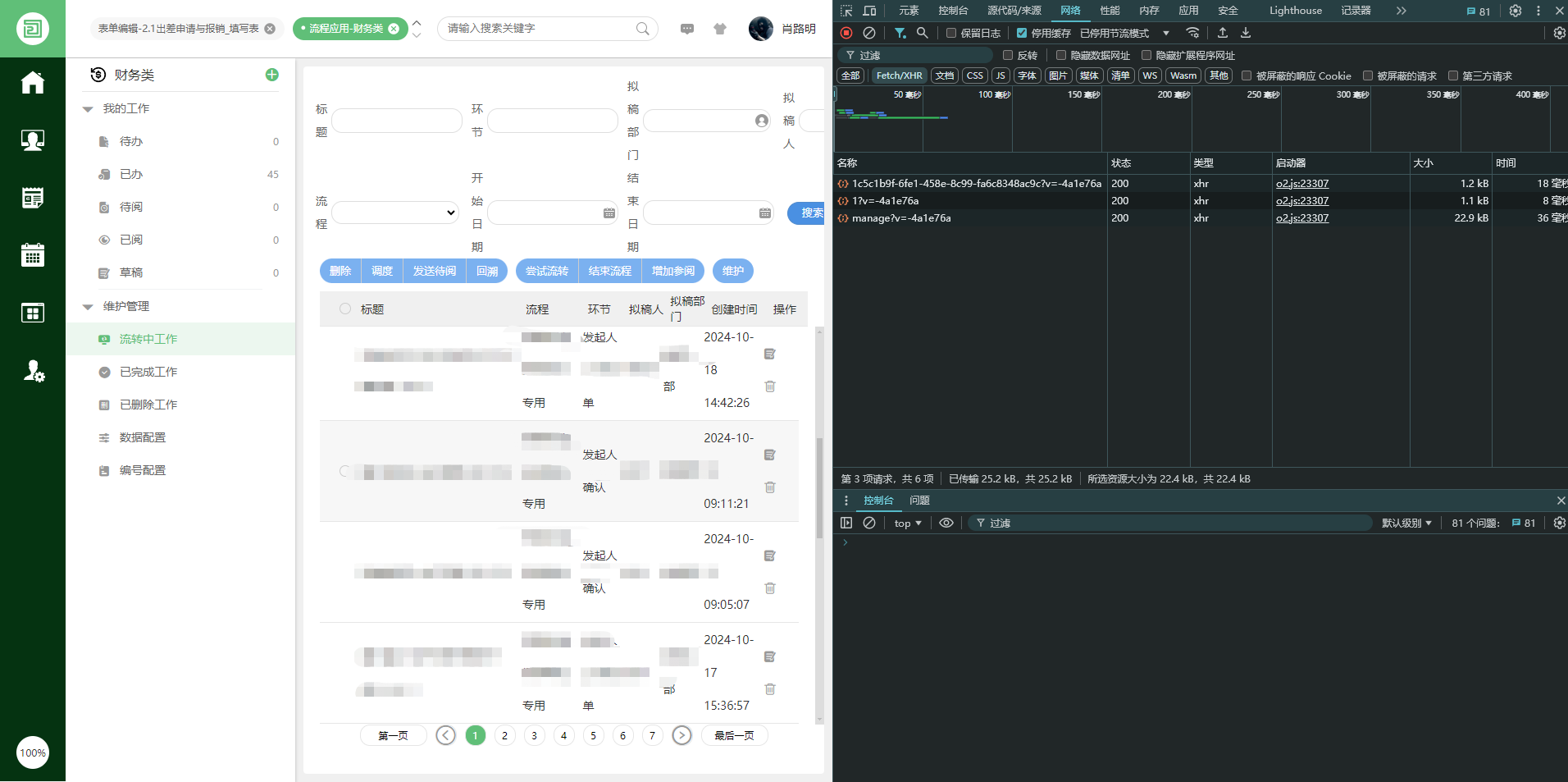Click the trash icon for the 09:11:21 row
This screenshot has height=782, width=1568.
click(x=770, y=487)
